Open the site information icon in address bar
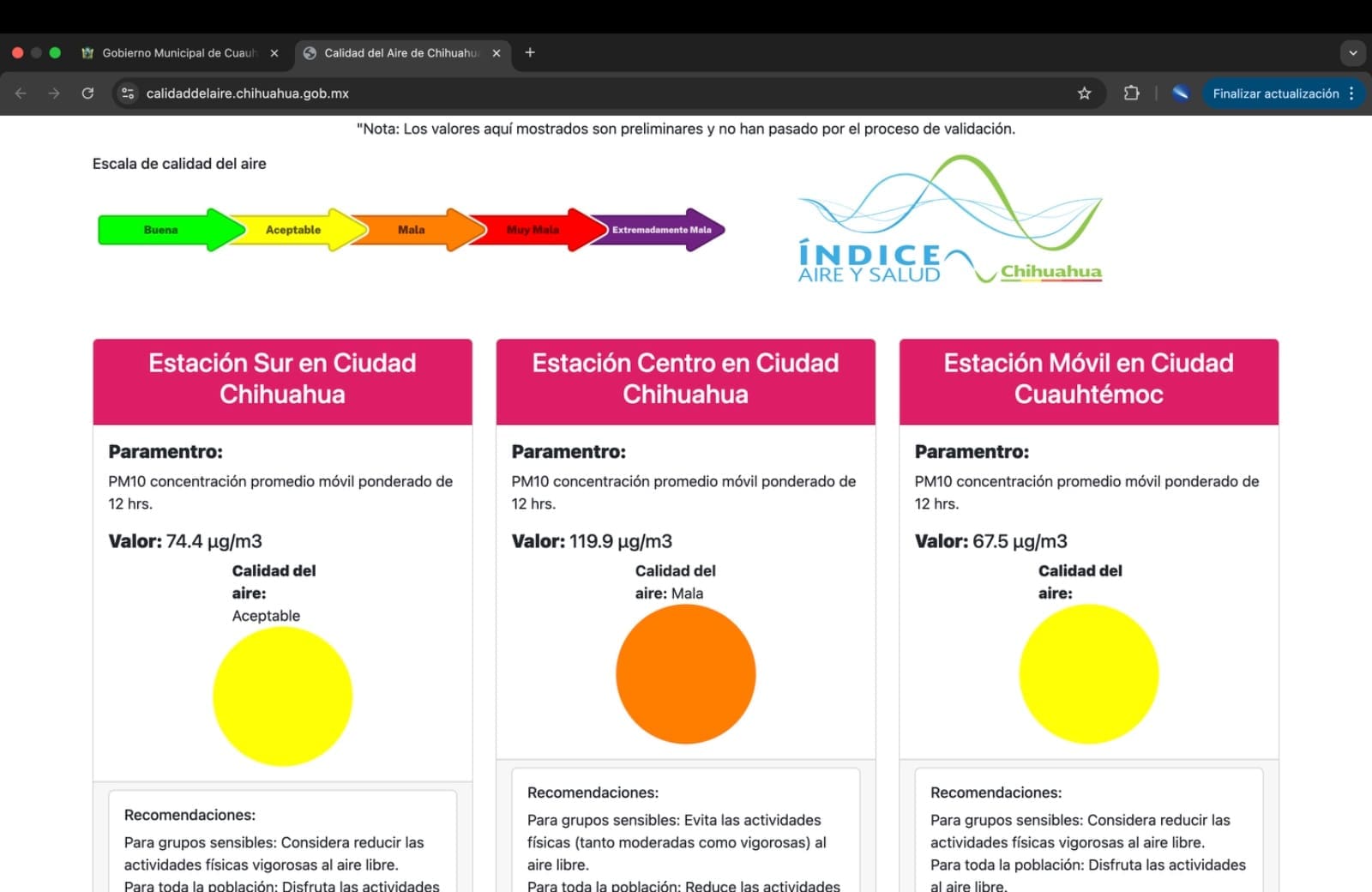The height and width of the screenshot is (892, 1372). coord(128,93)
